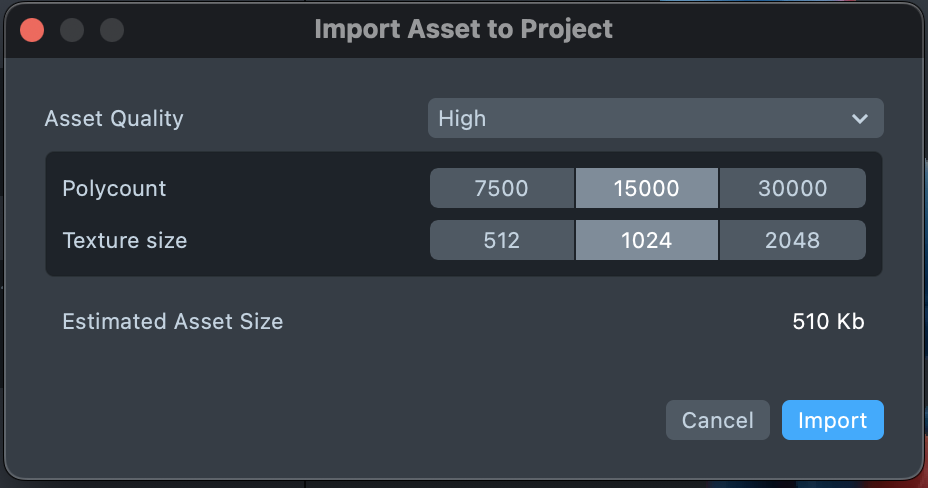Choose 2048 Texture size

pos(792,240)
